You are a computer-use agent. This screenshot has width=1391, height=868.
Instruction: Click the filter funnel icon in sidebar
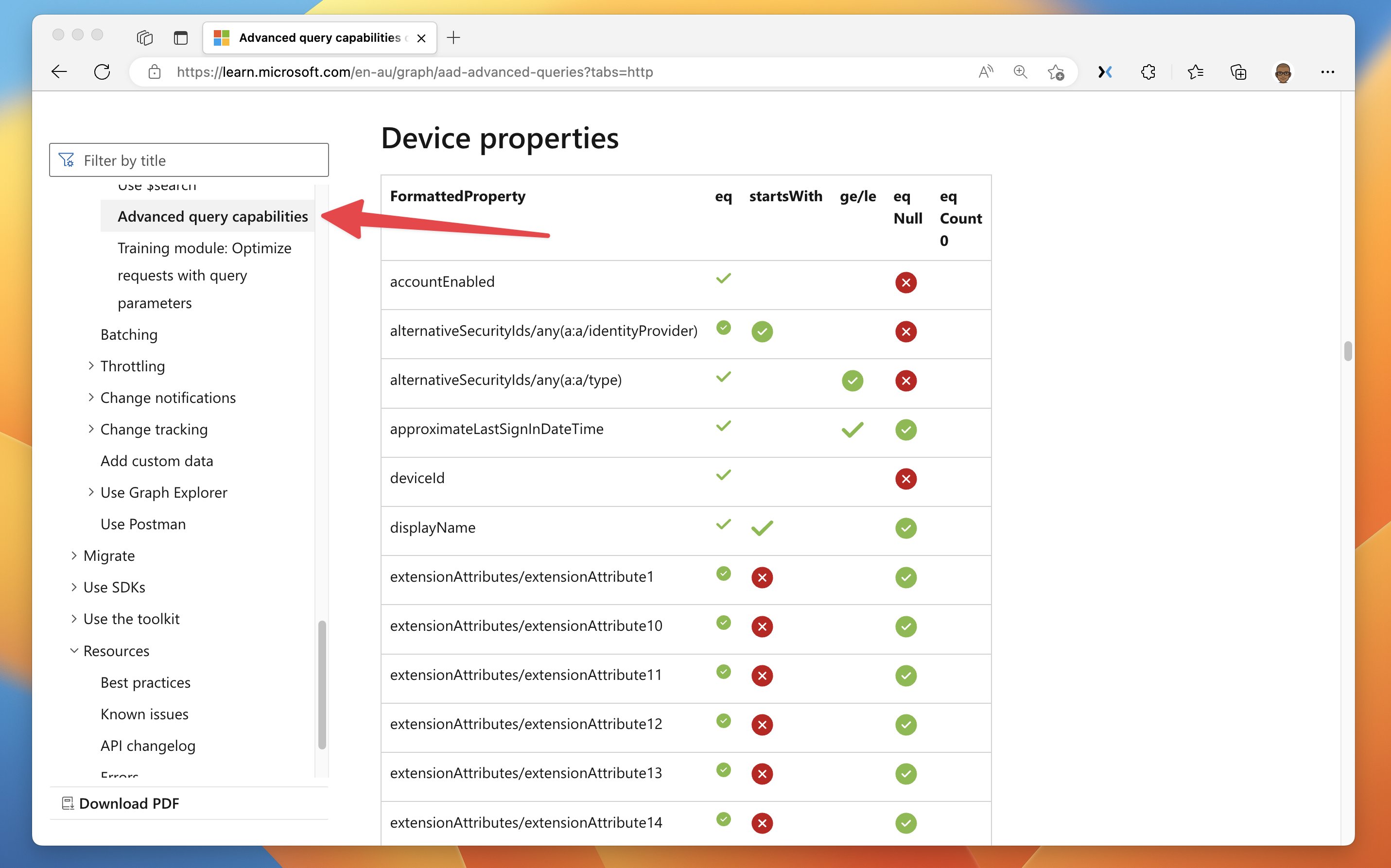coord(67,160)
